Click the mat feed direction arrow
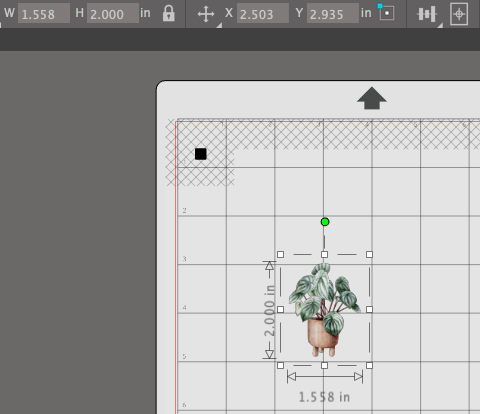 (372, 98)
